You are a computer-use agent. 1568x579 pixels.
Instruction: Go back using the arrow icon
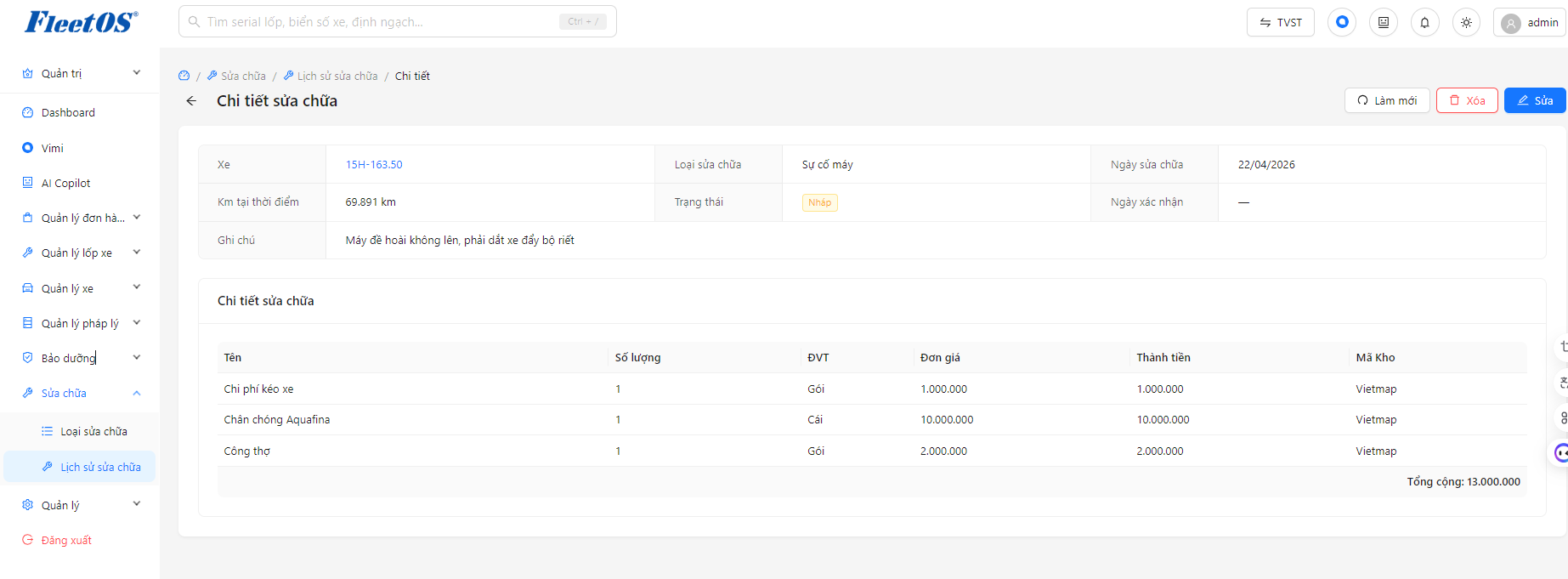pos(191,101)
